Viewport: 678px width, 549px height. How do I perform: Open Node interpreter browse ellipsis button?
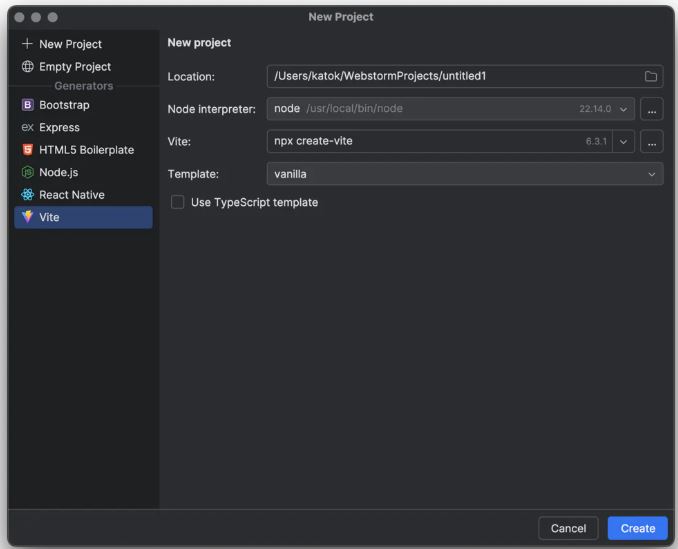click(652, 109)
